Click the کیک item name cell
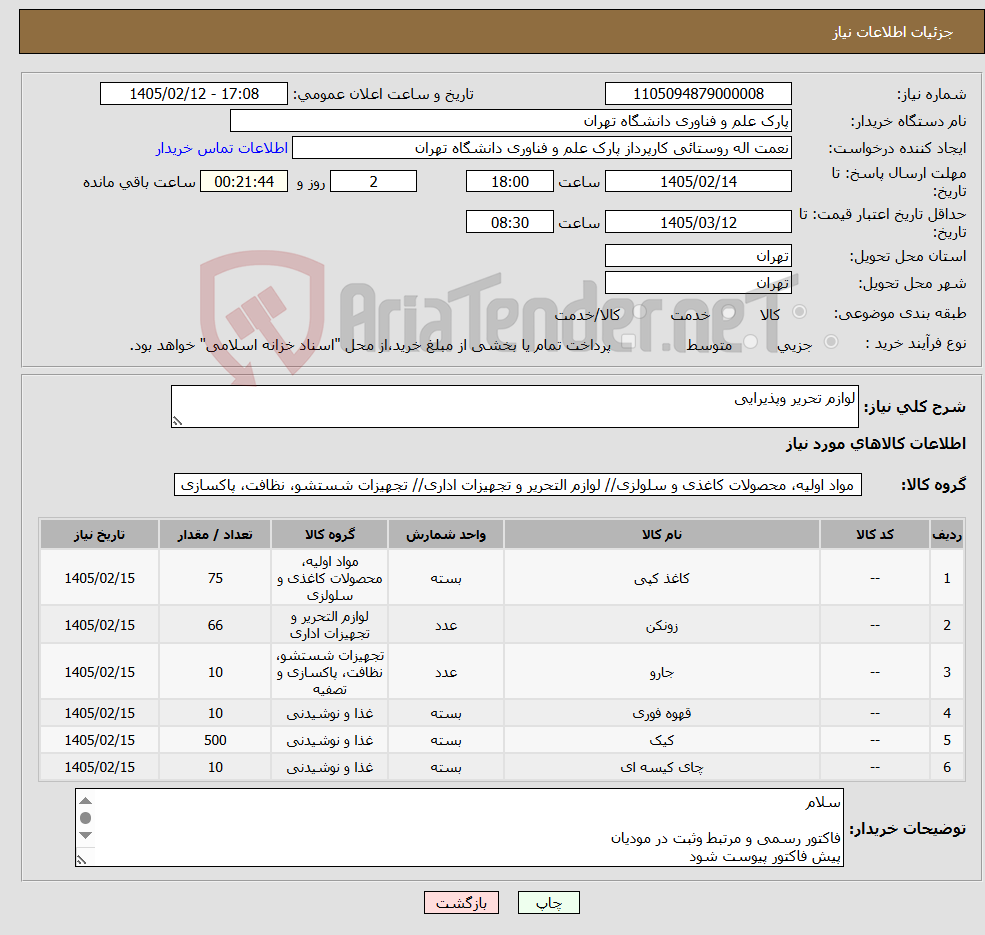The width and height of the screenshot is (985, 935). click(x=661, y=740)
